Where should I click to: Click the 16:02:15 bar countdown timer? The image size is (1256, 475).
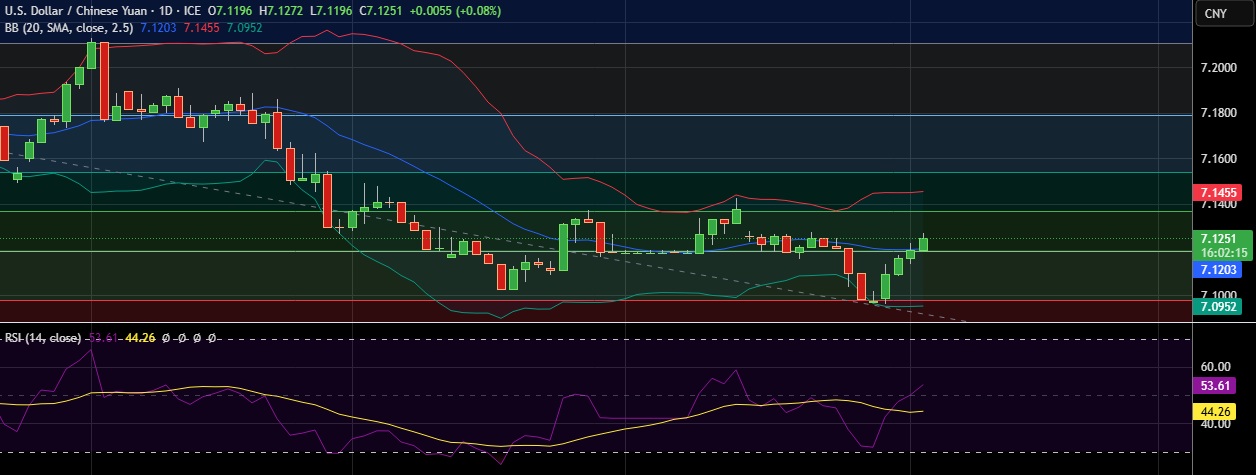pos(1220,254)
